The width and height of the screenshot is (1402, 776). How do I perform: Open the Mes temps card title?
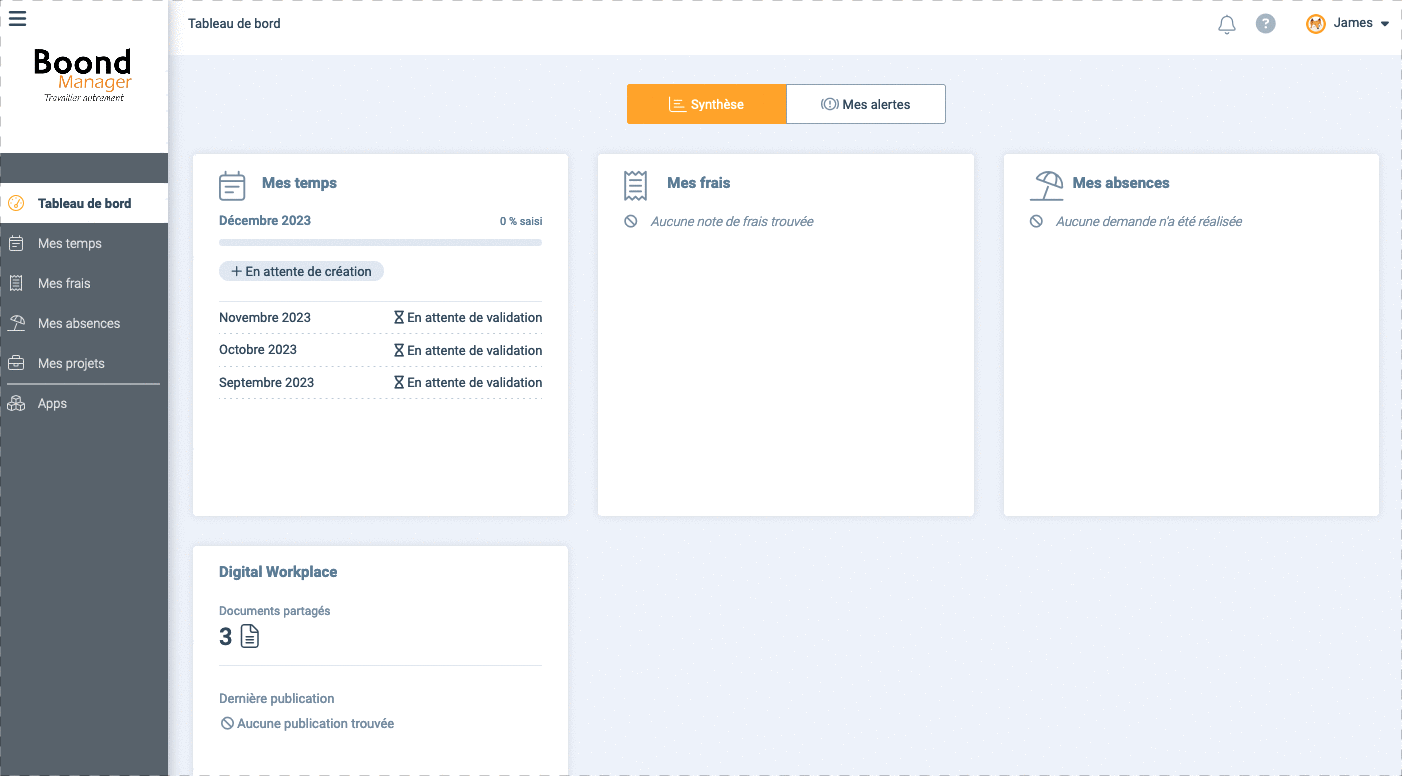[x=299, y=183]
